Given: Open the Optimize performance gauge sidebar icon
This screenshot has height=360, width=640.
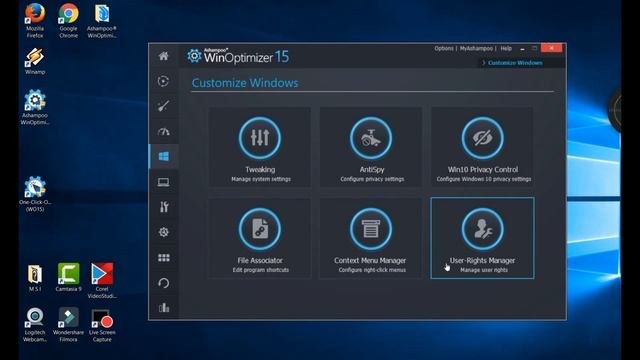Looking at the screenshot, I should 163,131.
